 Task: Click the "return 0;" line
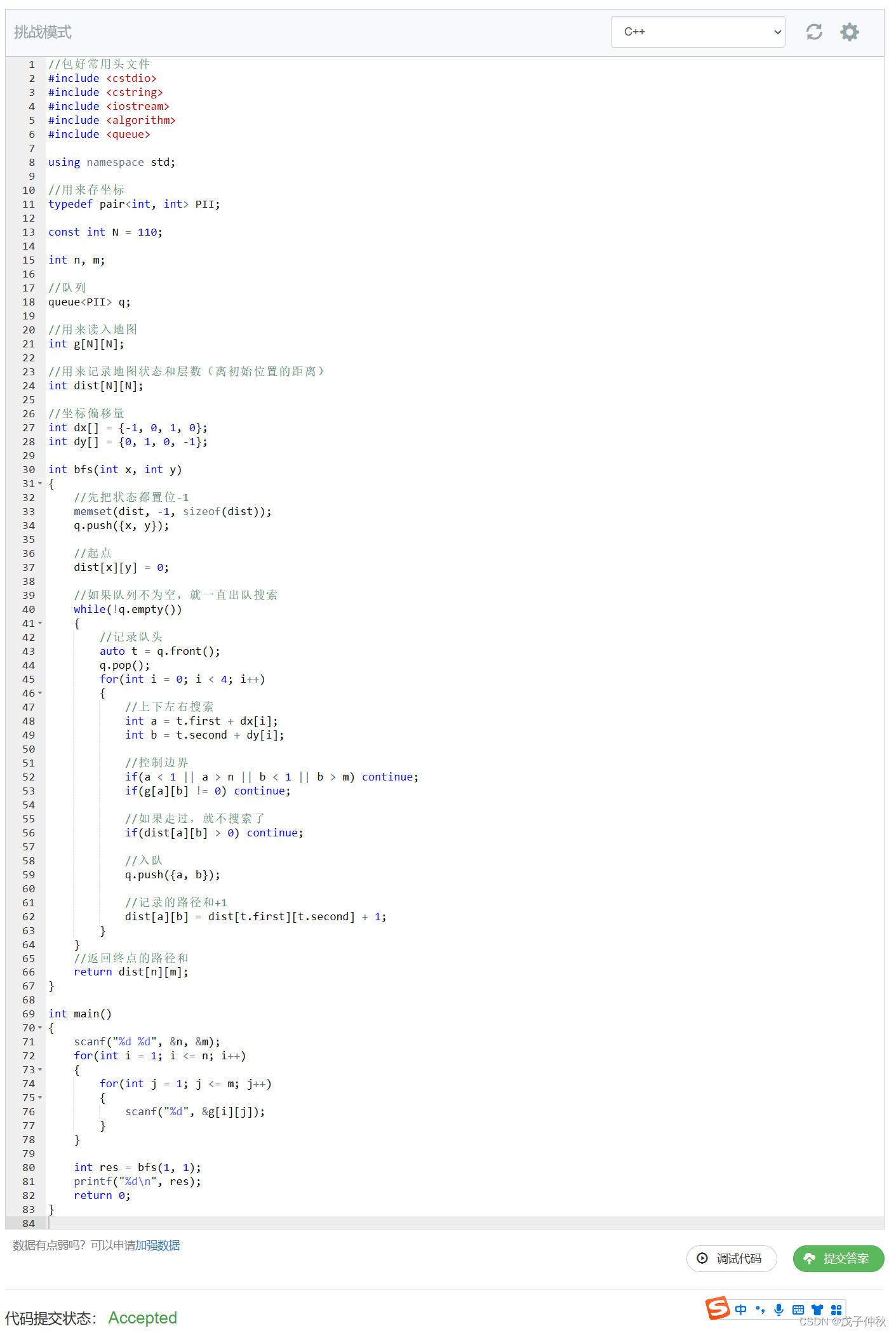[102, 1196]
